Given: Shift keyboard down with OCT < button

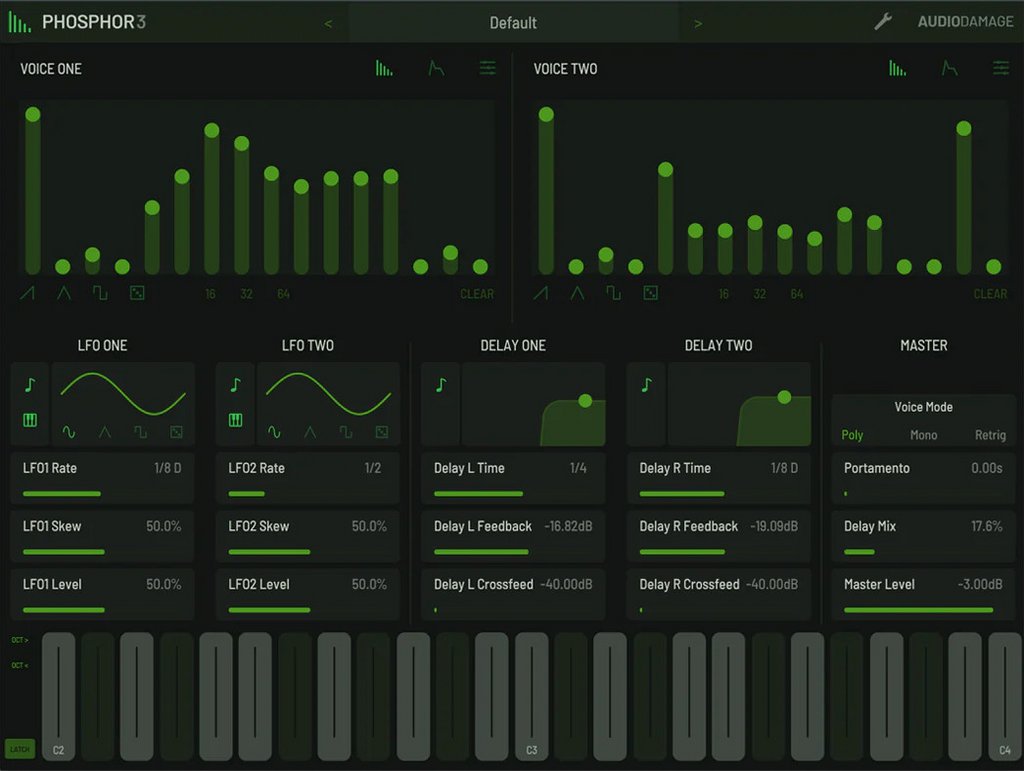Looking at the screenshot, I should pyautogui.click(x=20, y=665).
